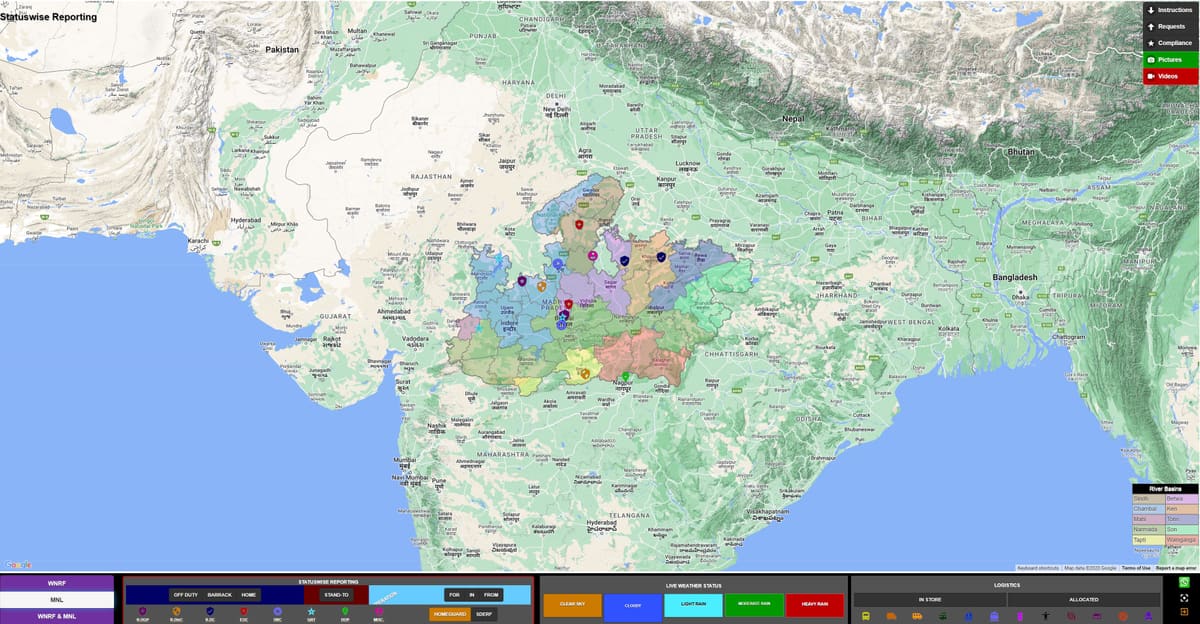Click the QRT cyan star legend icon

[x=311, y=610]
